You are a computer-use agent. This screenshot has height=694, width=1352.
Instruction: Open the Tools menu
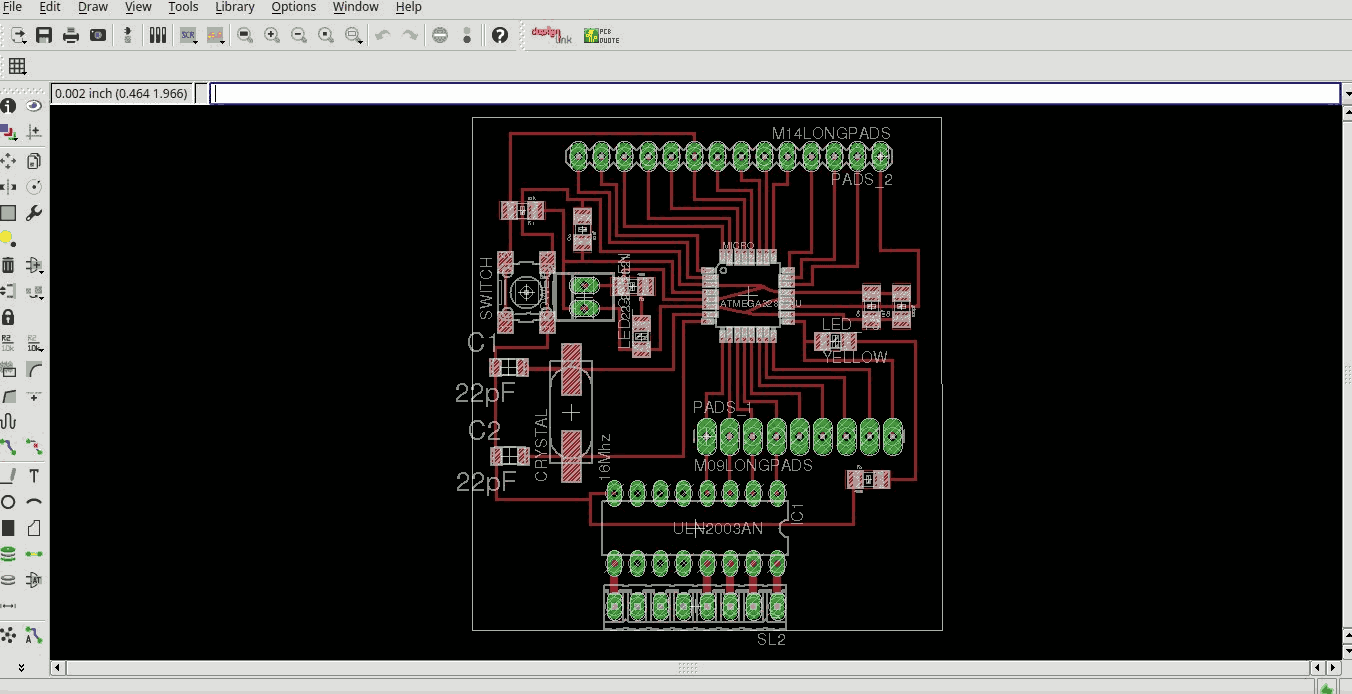[183, 7]
